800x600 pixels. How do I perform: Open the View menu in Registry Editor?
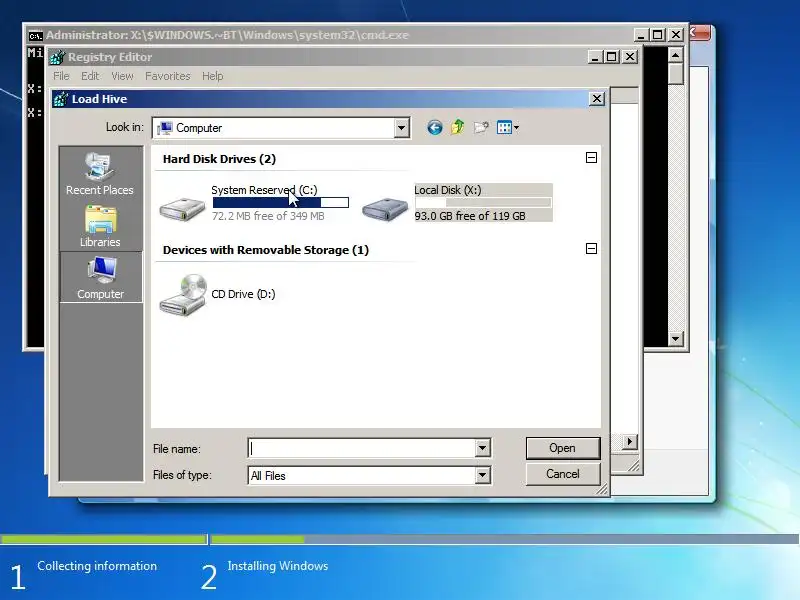point(122,76)
